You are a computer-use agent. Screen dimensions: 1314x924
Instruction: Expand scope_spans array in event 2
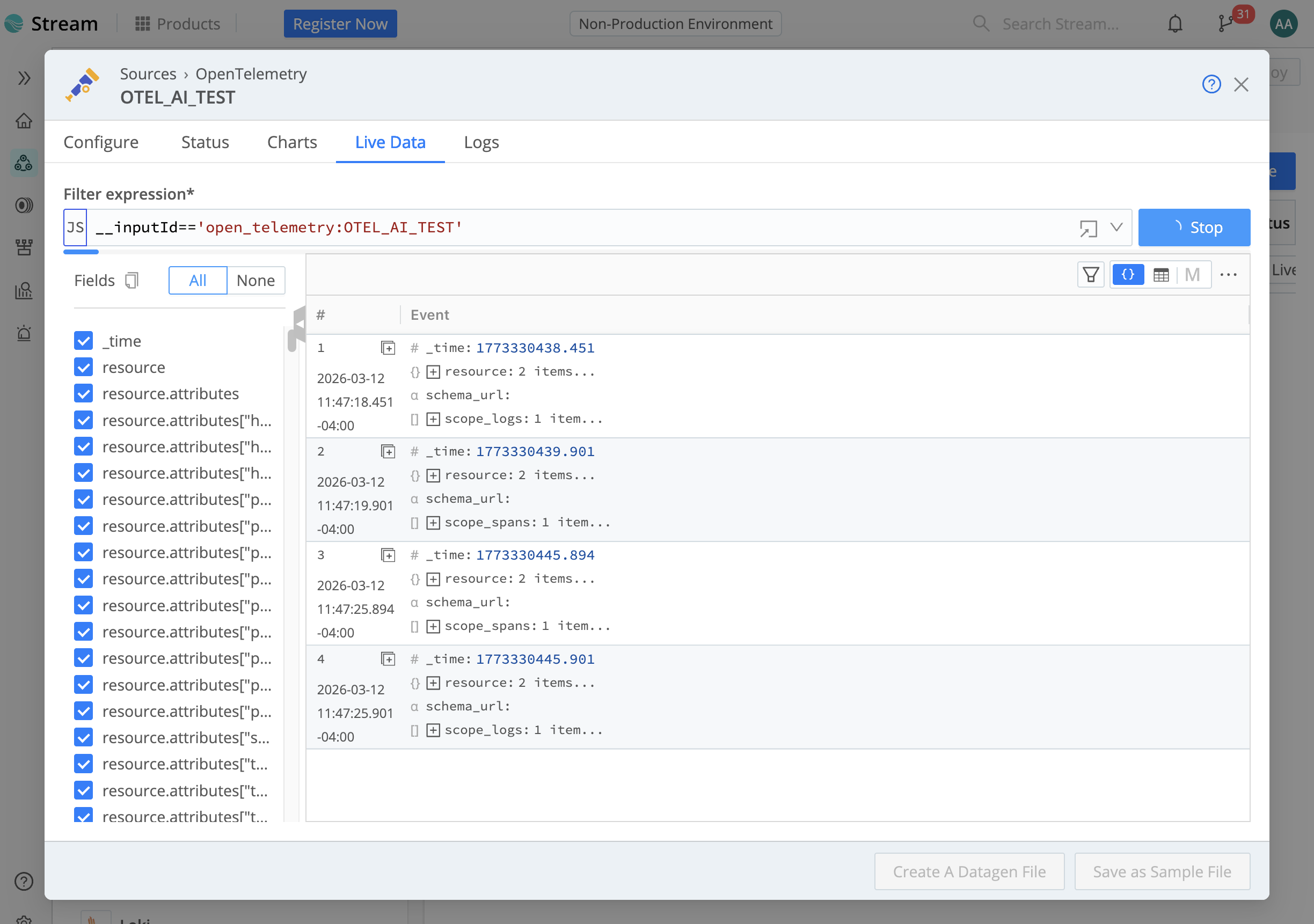(433, 522)
